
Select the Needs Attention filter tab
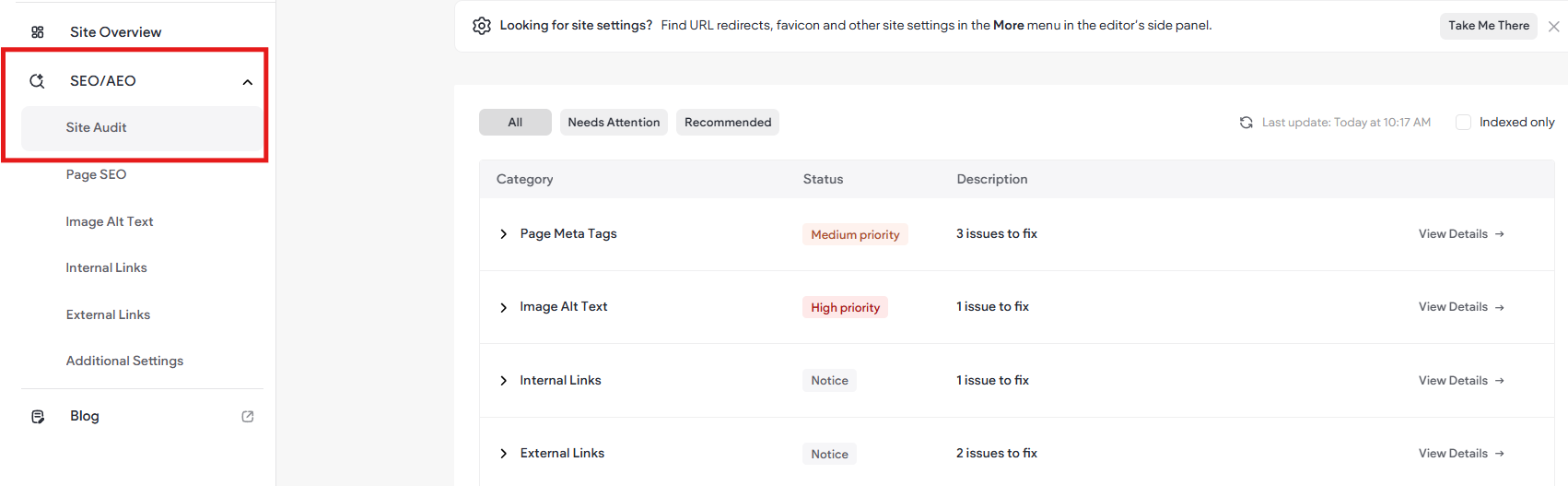(614, 123)
